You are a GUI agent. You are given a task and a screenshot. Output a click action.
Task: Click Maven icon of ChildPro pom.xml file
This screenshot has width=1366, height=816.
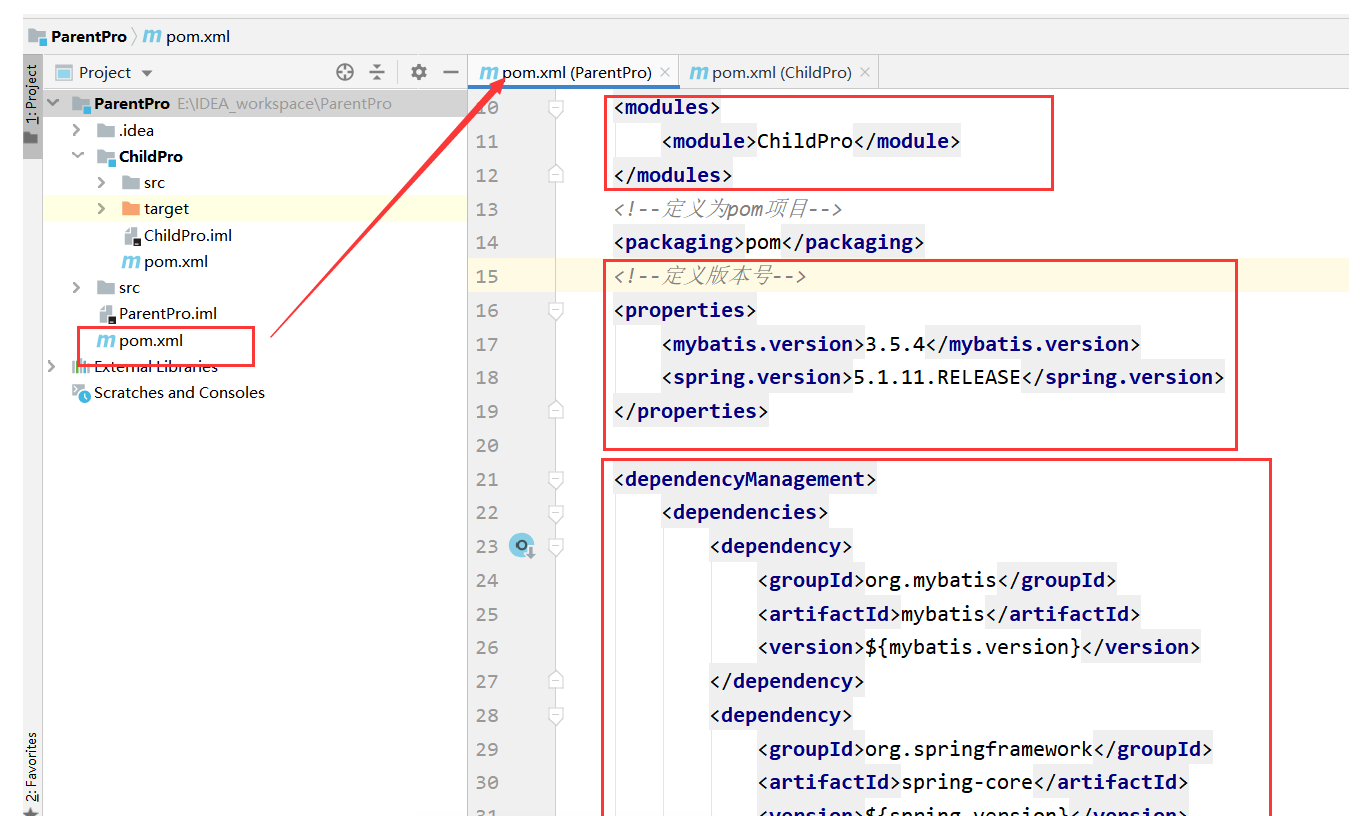(130, 262)
